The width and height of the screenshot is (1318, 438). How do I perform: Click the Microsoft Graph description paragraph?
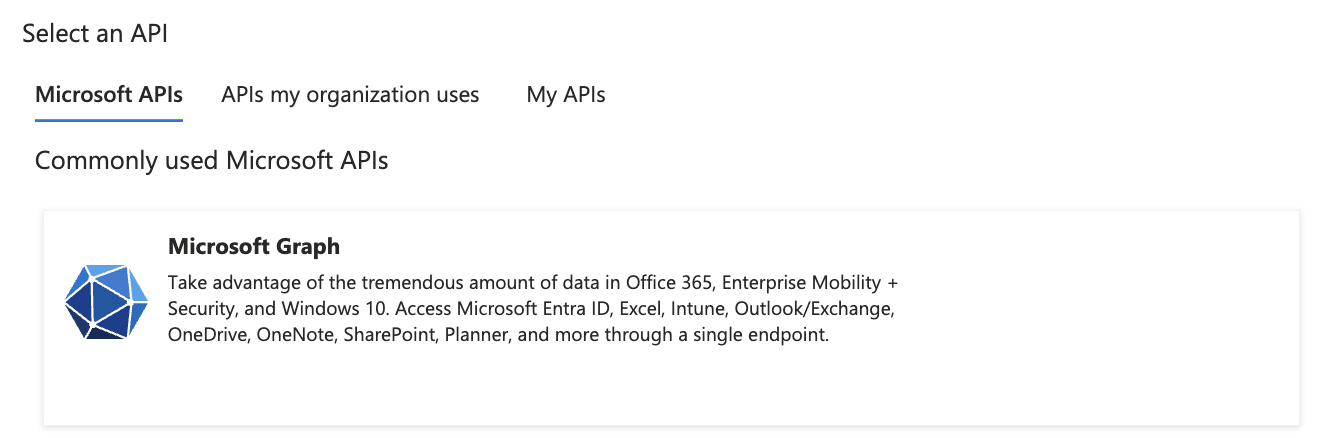tap(530, 308)
